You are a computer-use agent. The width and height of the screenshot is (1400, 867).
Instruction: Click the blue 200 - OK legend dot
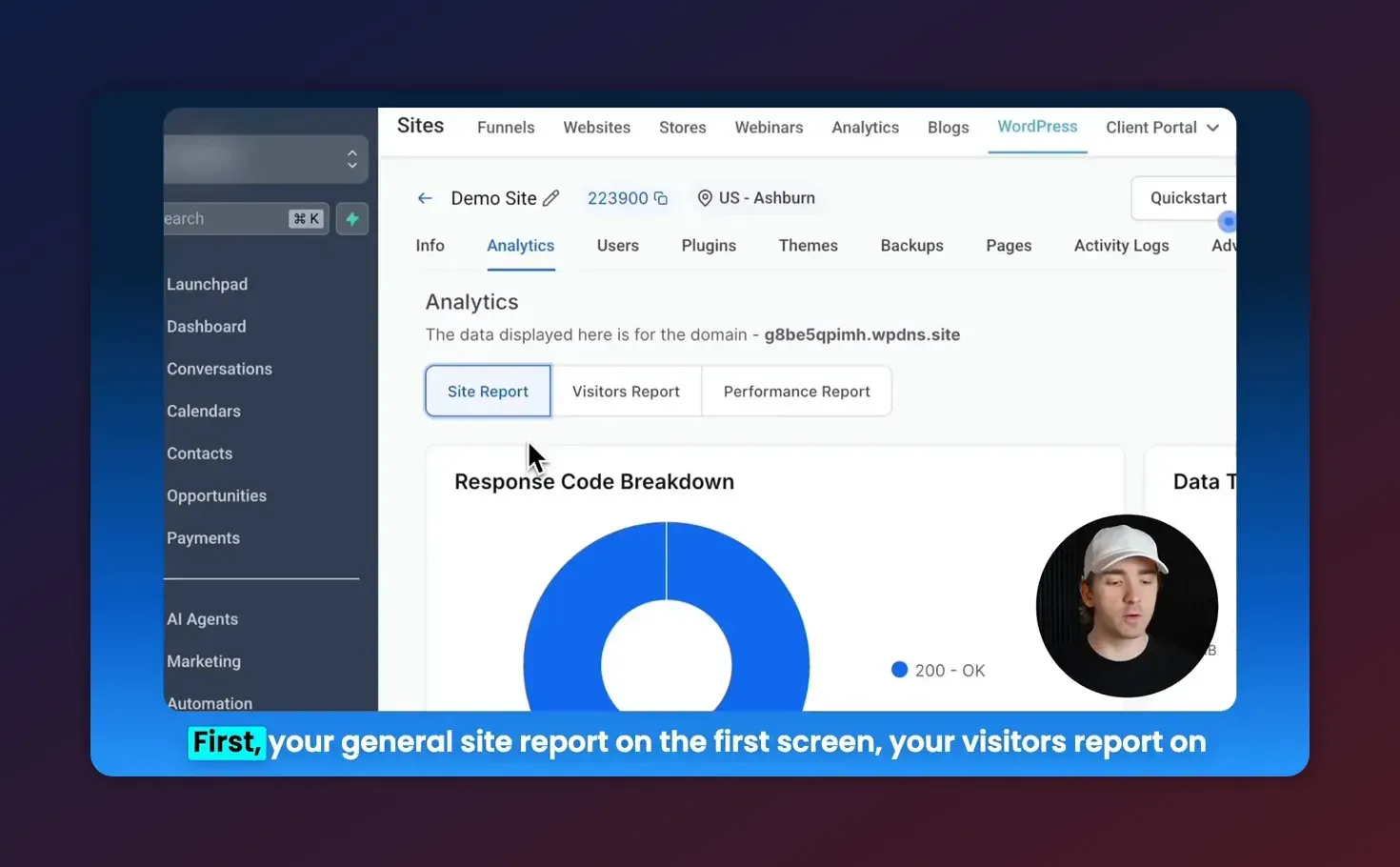(x=899, y=670)
